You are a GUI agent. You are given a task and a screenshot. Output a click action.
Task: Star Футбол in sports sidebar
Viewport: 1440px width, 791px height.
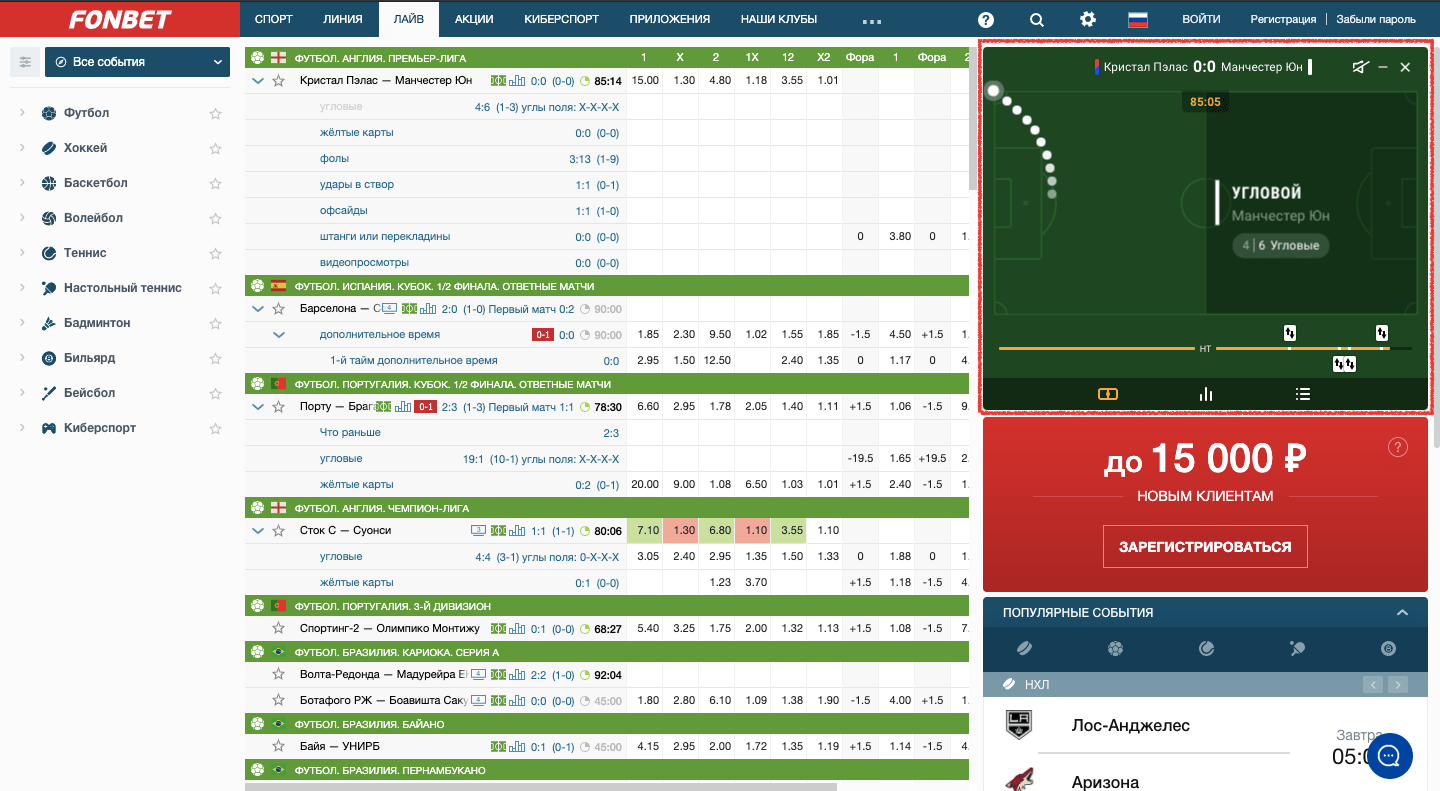[x=215, y=113]
